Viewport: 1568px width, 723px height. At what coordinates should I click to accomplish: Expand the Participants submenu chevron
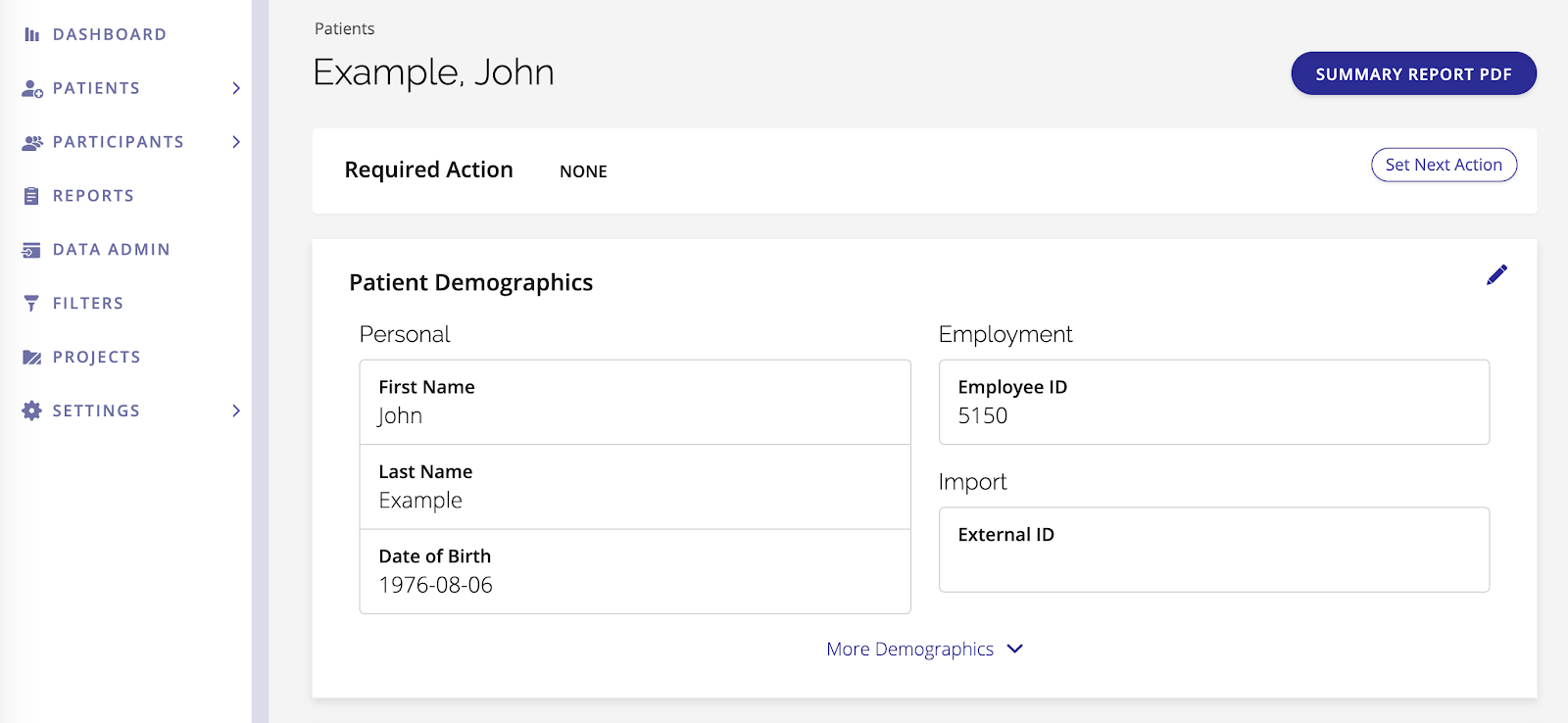click(236, 142)
